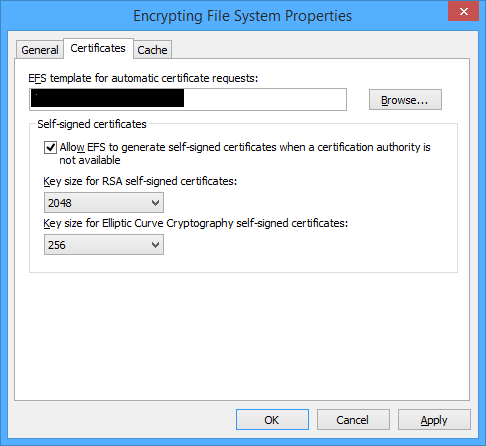The image size is (486, 446).
Task: Click the Apply button
Action: pyautogui.click(x=434, y=420)
